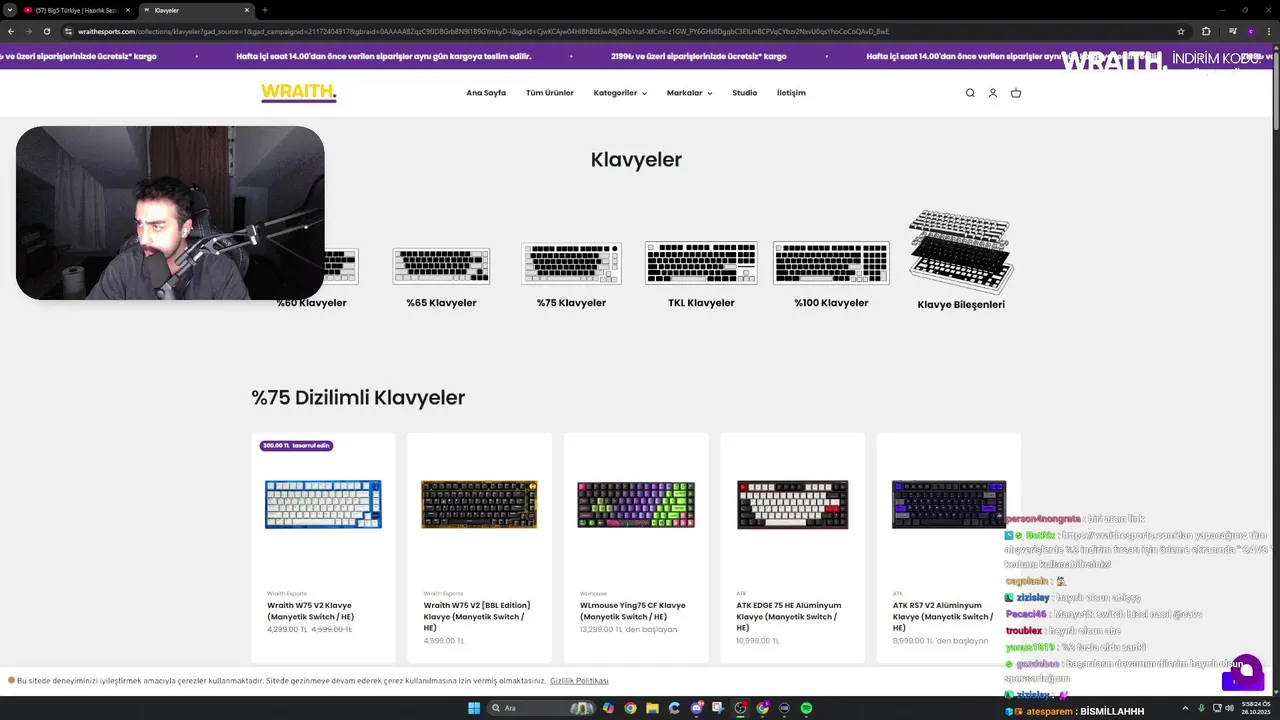The width and height of the screenshot is (1280, 720).
Task: Open Wraith W75 V2 Klavye title link
Action: pyautogui.click(x=311, y=611)
